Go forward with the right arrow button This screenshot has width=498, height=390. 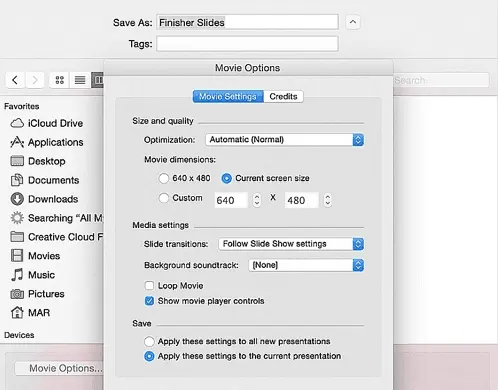click(35, 80)
